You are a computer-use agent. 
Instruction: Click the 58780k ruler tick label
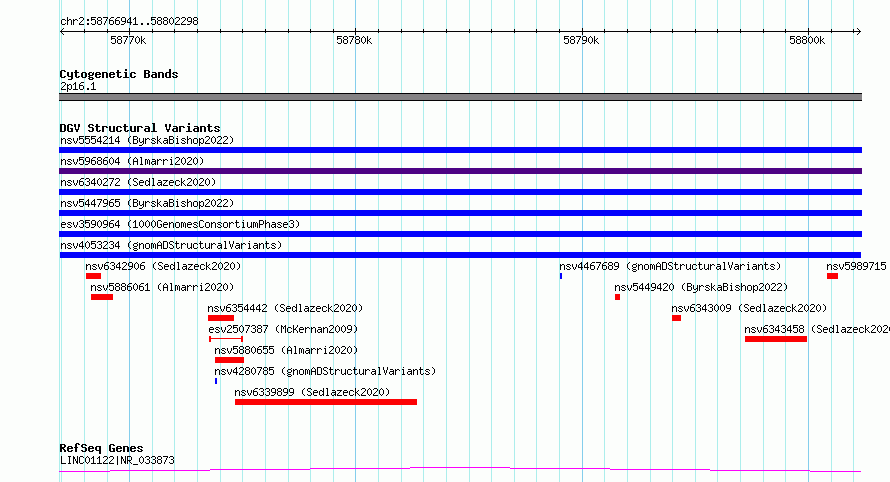354,40
